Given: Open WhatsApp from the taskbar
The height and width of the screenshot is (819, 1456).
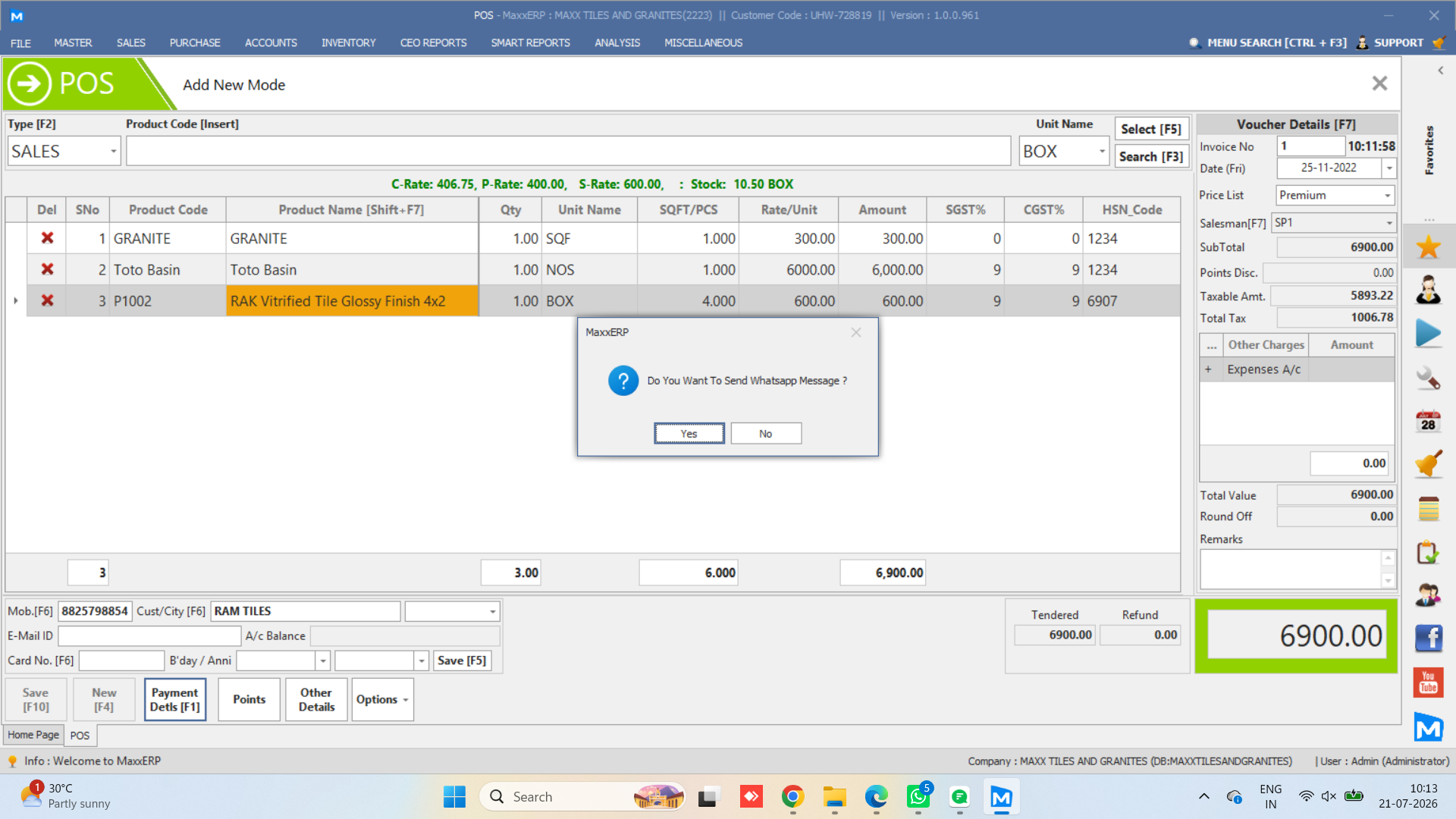Looking at the screenshot, I should [918, 796].
